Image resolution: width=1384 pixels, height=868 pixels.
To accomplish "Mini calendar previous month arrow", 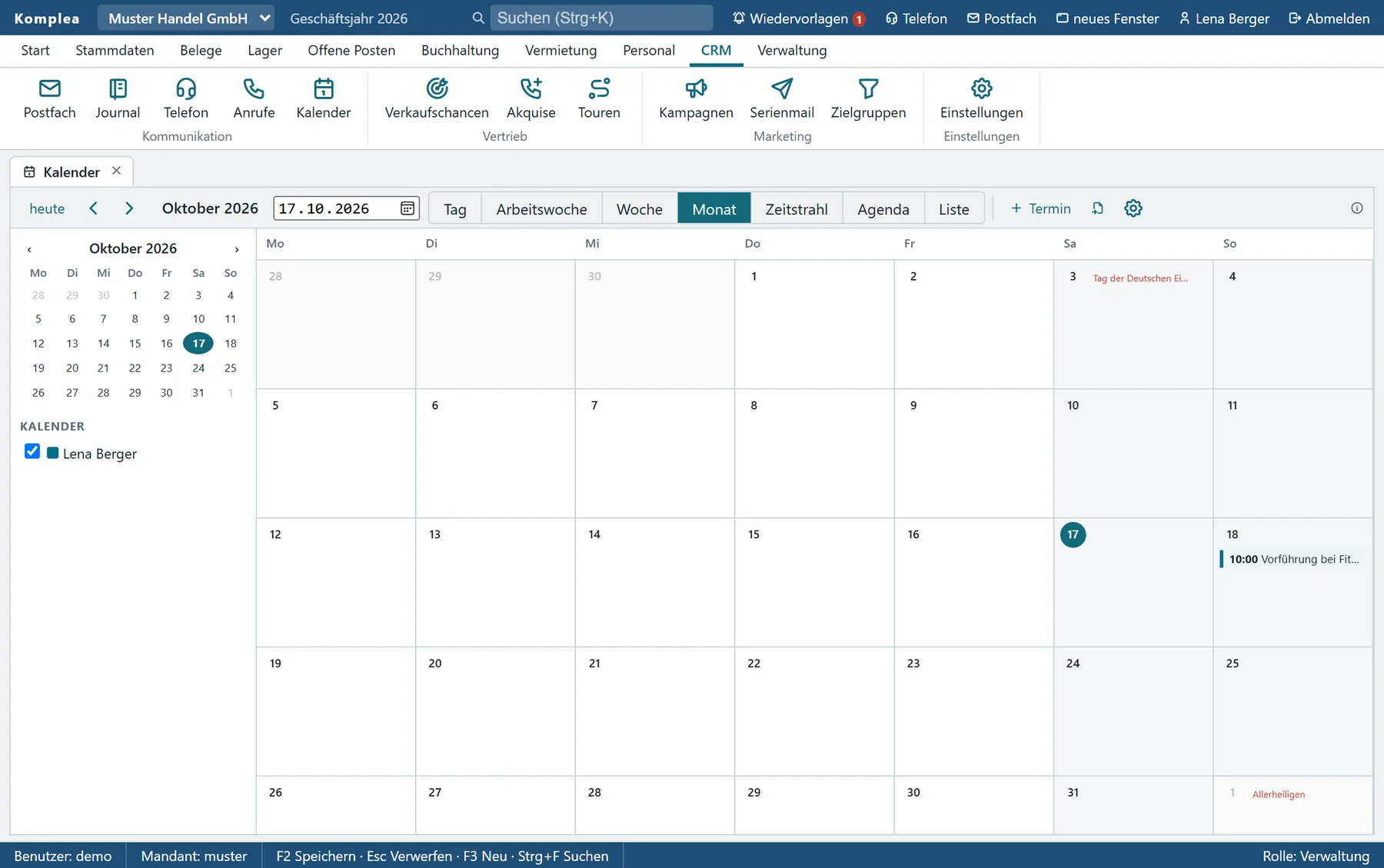I will (x=29, y=249).
